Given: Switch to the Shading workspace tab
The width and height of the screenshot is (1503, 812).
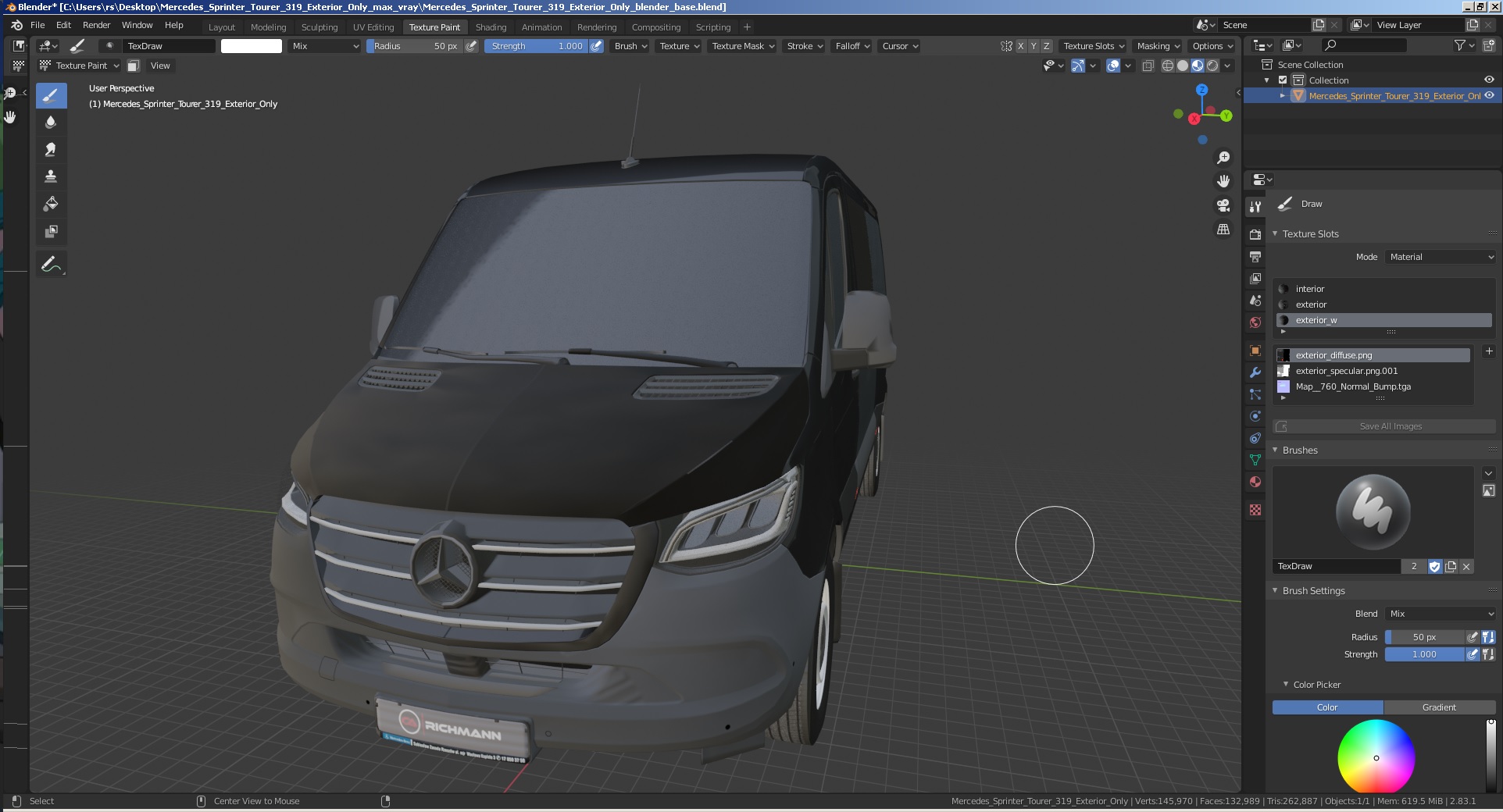Looking at the screenshot, I should (491, 27).
